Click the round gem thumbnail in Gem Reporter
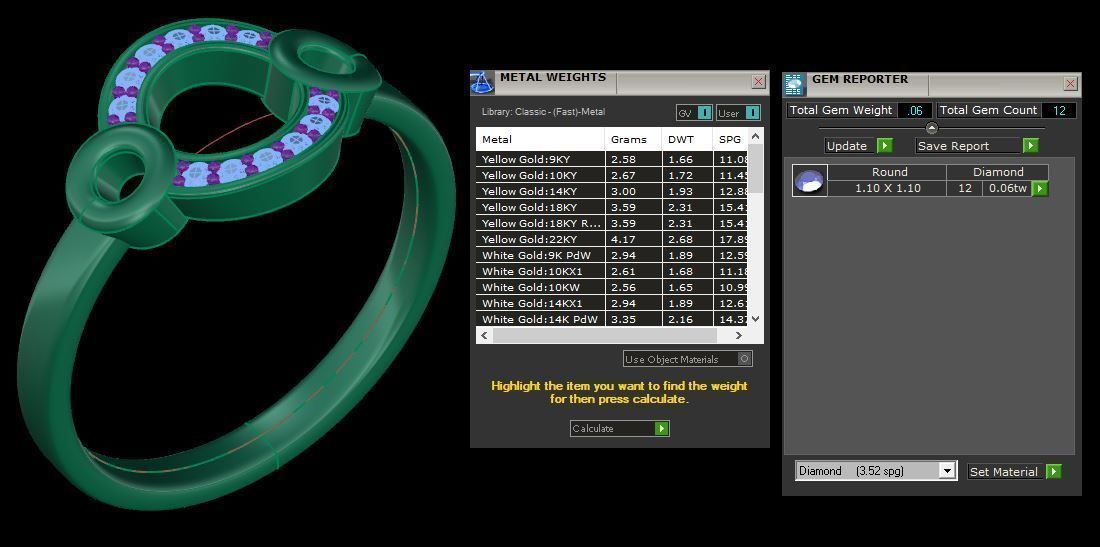Image resolution: width=1100 pixels, height=547 pixels. point(810,180)
